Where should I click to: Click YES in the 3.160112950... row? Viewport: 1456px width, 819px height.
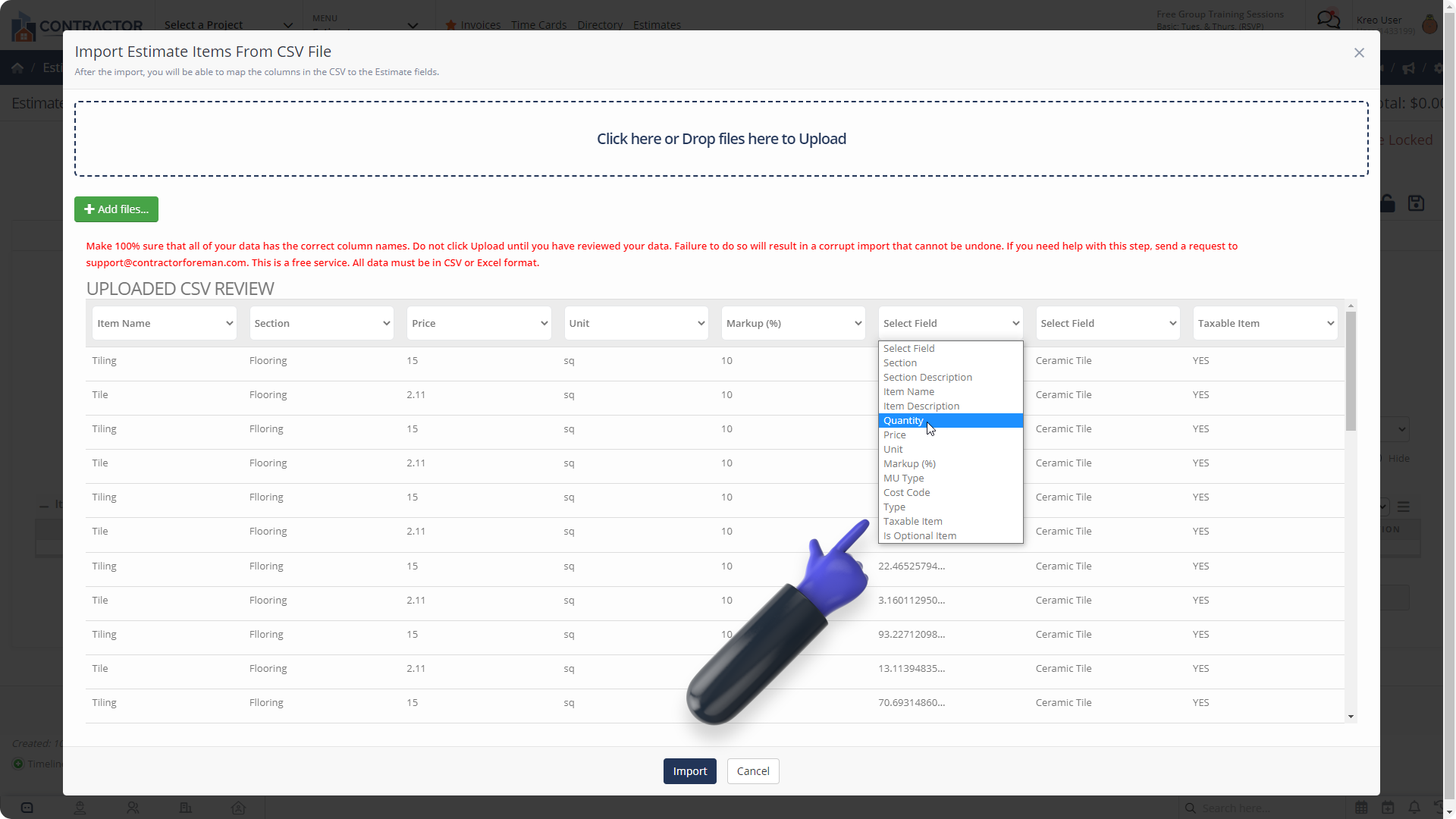tap(1200, 600)
